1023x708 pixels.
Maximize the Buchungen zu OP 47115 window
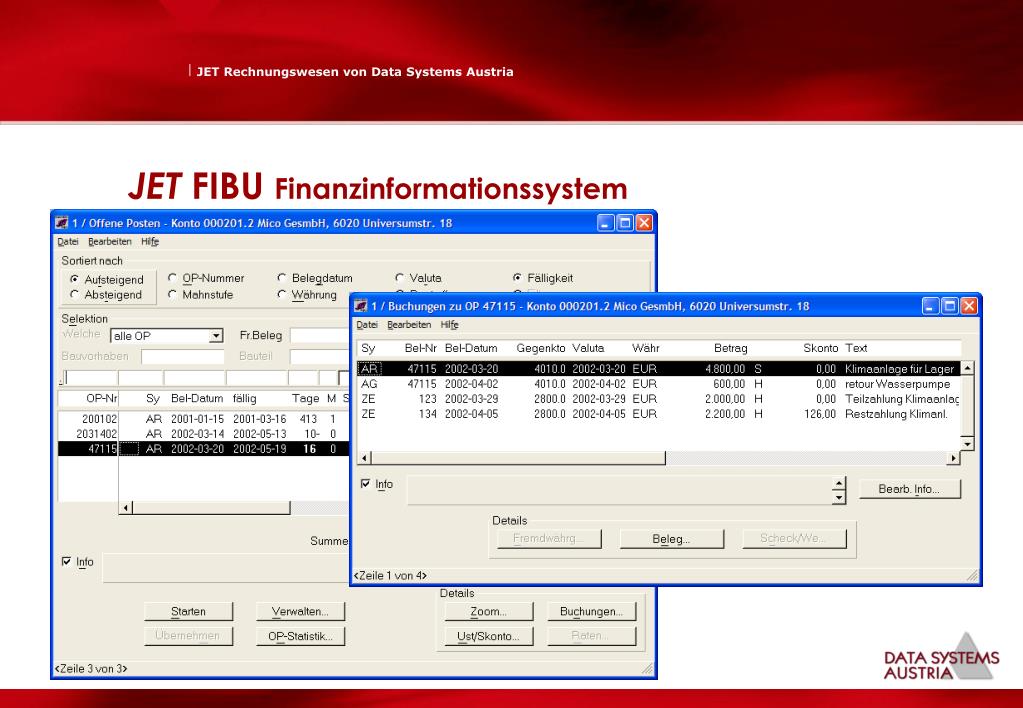[950, 306]
